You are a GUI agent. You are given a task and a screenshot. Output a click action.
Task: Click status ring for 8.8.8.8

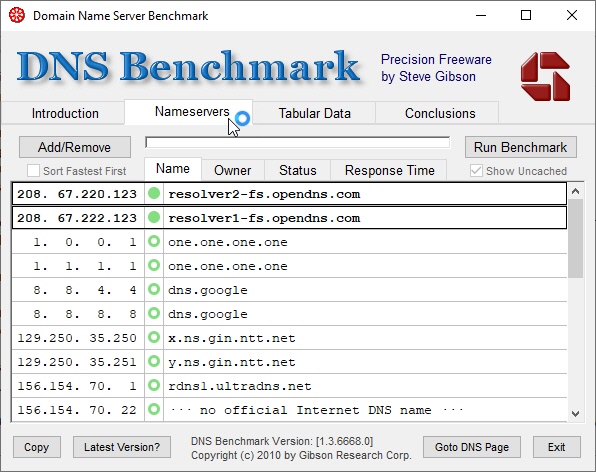coord(154,313)
